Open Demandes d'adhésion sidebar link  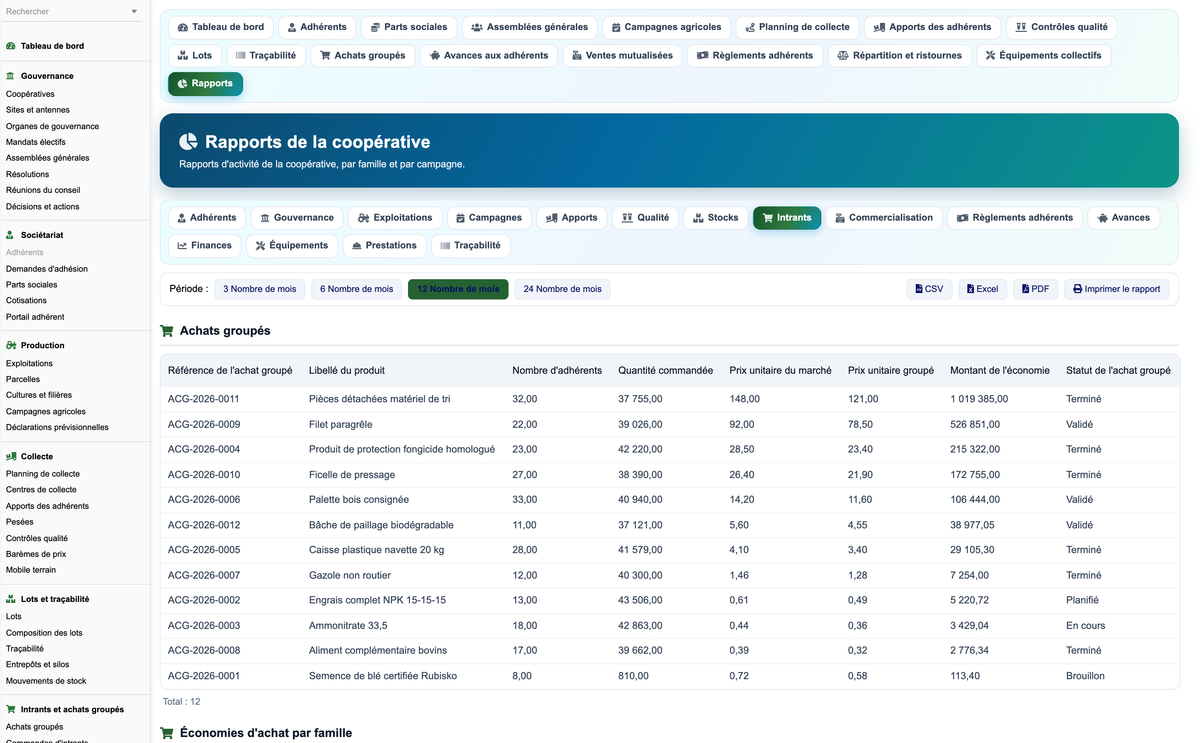click(47, 269)
